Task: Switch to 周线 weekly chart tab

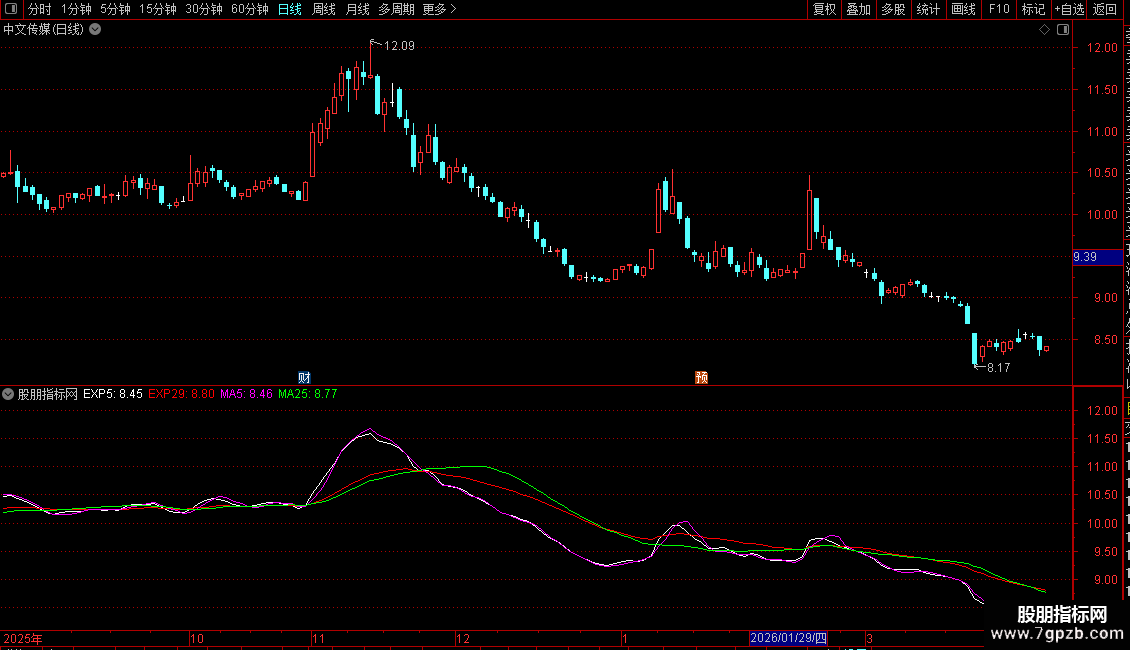Action: coord(324,9)
